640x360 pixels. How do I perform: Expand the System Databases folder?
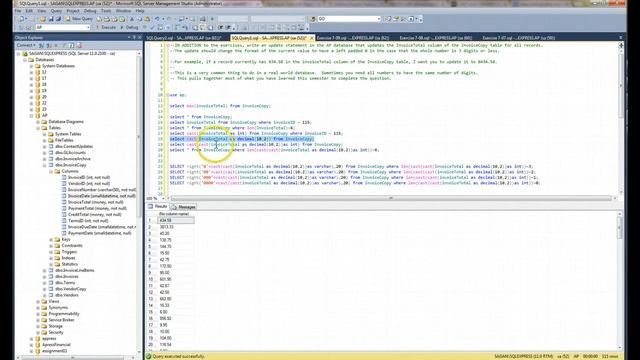[x=31, y=66]
